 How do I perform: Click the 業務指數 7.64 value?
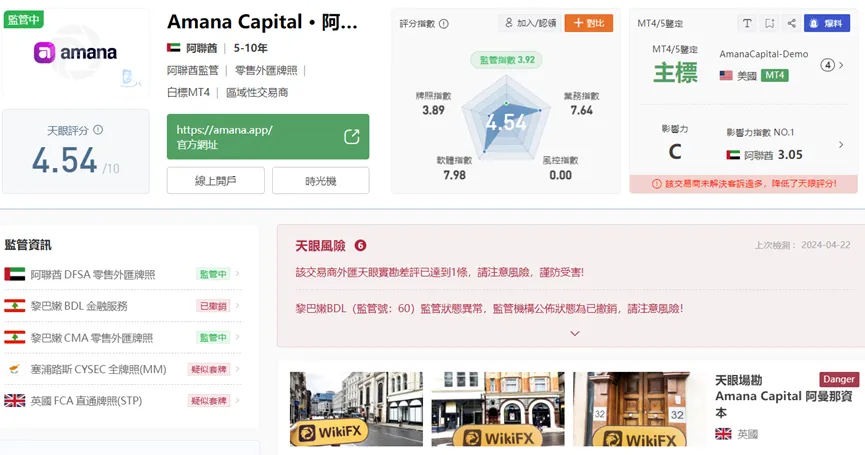click(581, 110)
